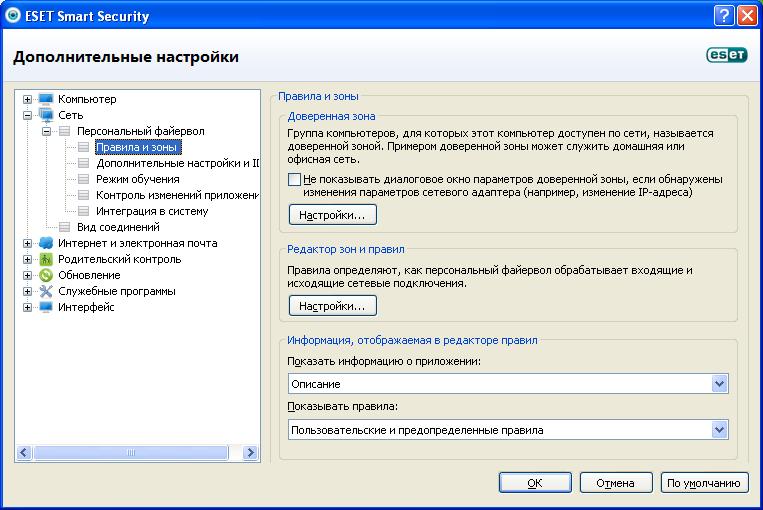This screenshot has height=510, width=763.
Task: Click the Сеть network icon
Action: tap(46, 115)
